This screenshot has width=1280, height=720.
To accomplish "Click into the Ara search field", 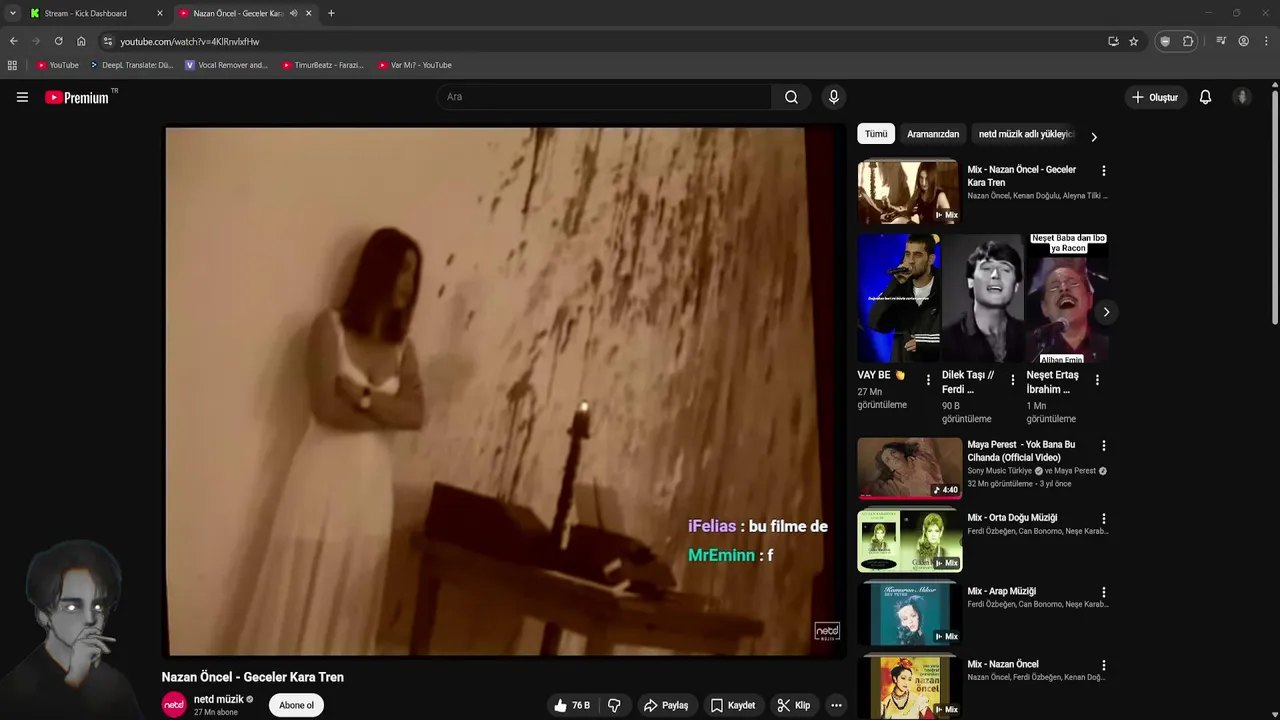I will 604,97.
